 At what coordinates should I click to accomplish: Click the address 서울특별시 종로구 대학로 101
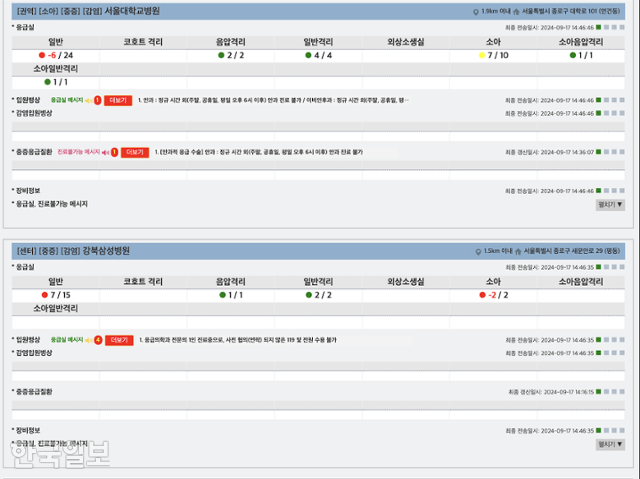(x=571, y=11)
